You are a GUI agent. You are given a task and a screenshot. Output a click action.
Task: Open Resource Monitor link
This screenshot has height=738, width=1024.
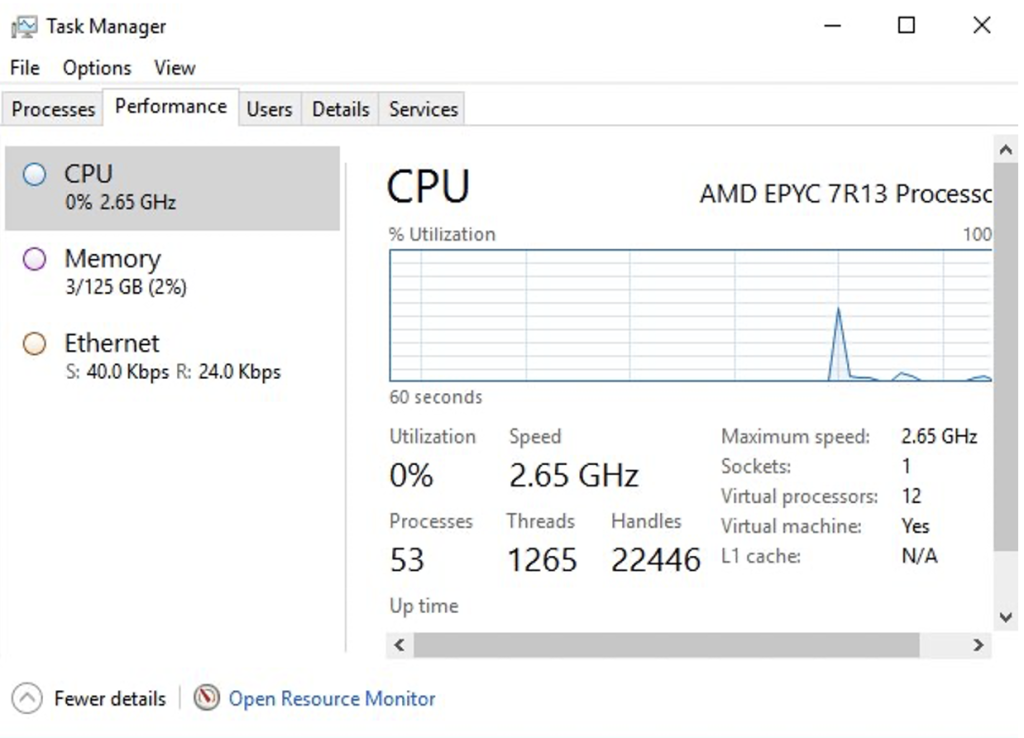331,698
